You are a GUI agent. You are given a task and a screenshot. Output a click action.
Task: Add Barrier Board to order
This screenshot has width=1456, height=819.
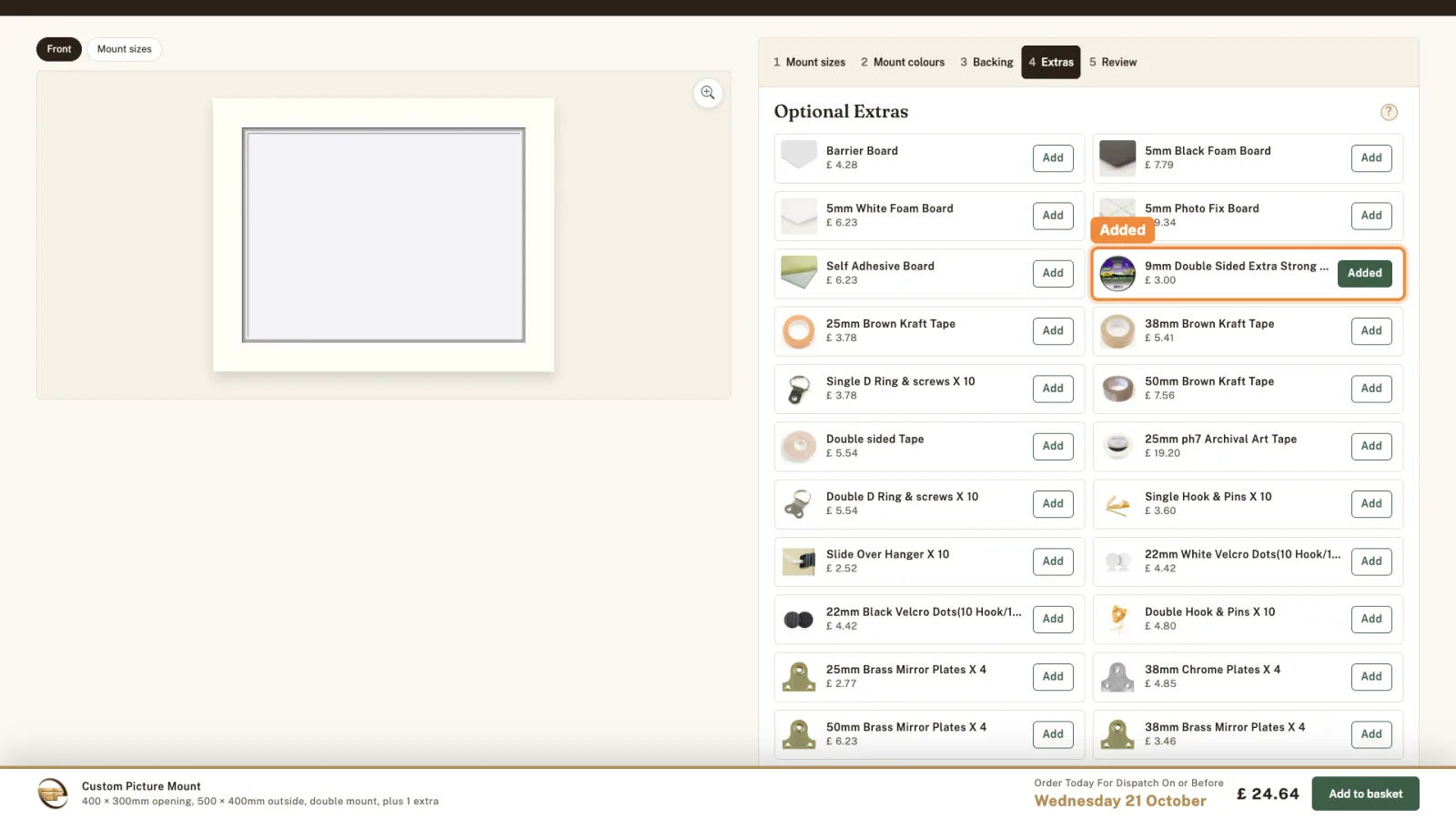1053,157
